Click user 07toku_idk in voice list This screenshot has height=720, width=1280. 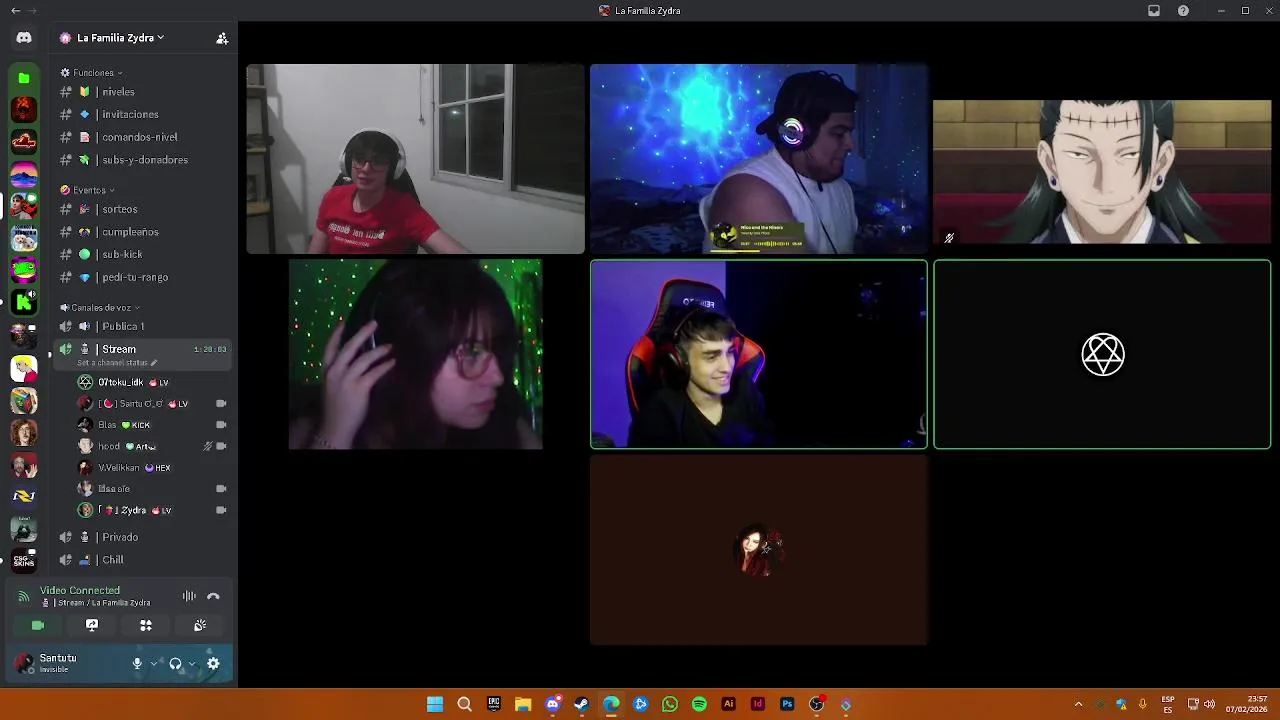click(x=152, y=382)
